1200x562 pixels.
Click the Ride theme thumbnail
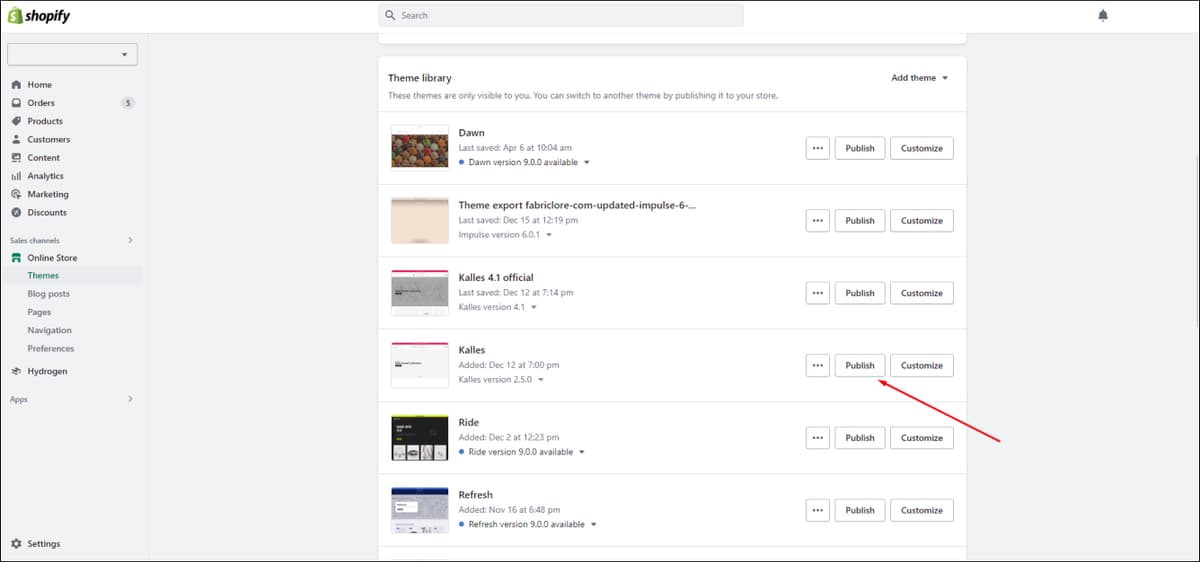click(x=418, y=438)
